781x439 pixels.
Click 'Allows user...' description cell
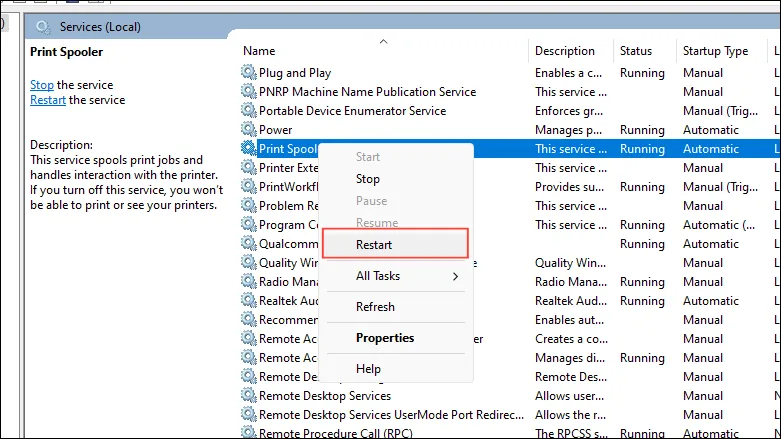(x=569, y=396)
